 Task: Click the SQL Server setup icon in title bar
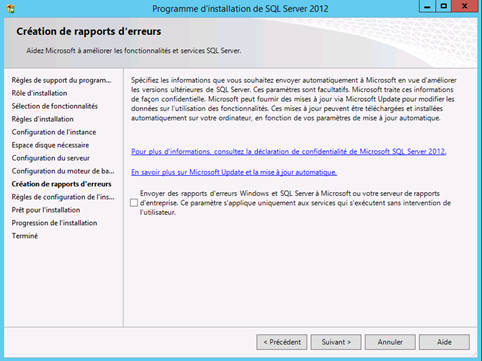tap(10, 8)
